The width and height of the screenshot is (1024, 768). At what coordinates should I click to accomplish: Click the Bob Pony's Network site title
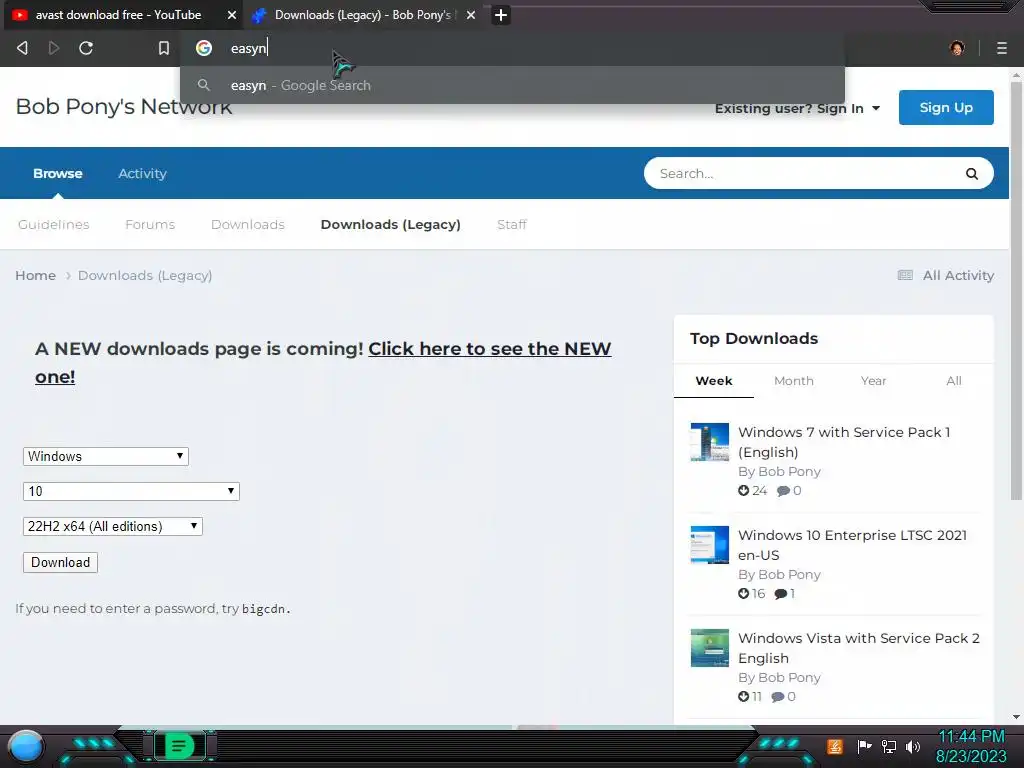pyautogui.click(x=123, y=106)
